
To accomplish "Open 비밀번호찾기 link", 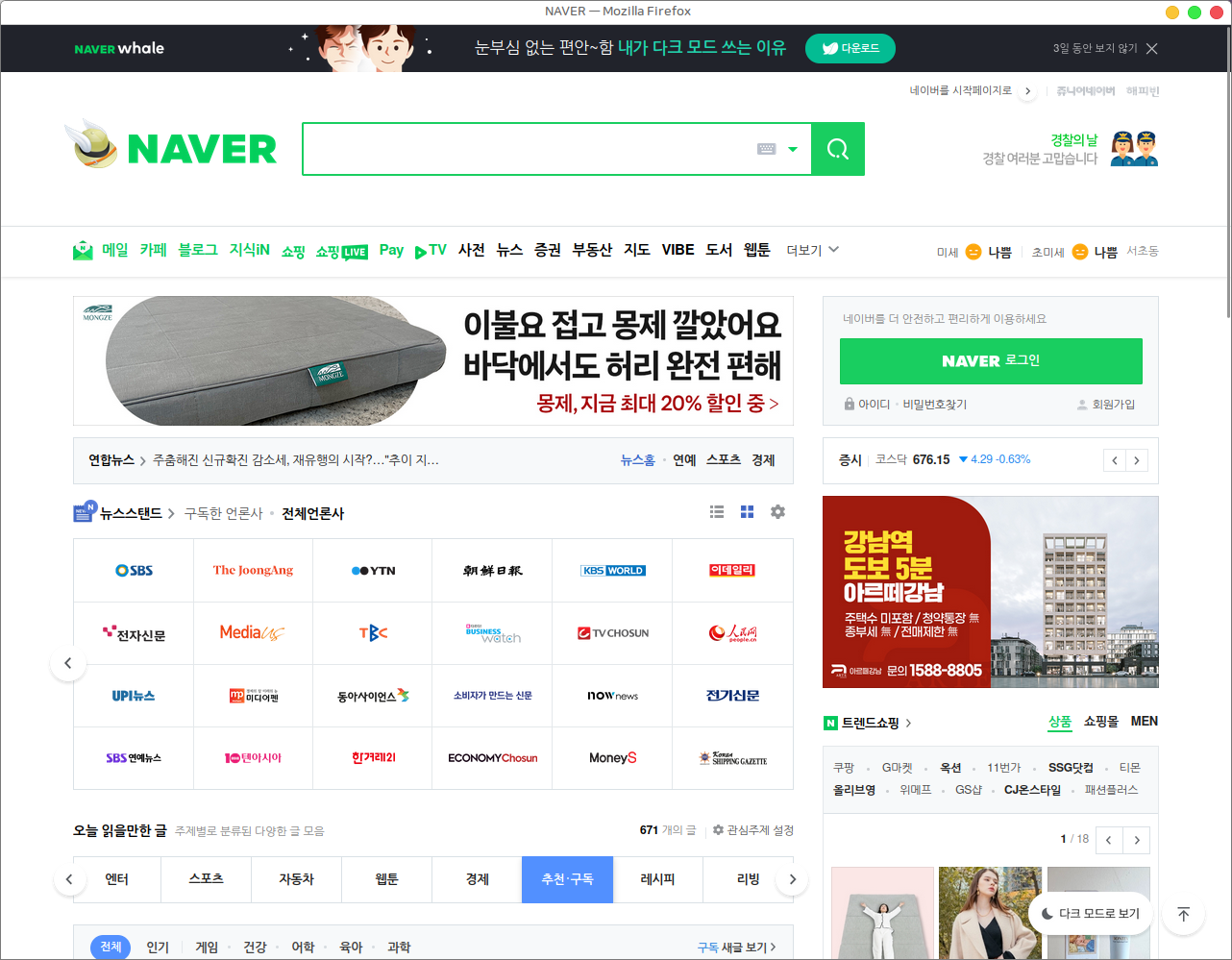I will (935, 405).
